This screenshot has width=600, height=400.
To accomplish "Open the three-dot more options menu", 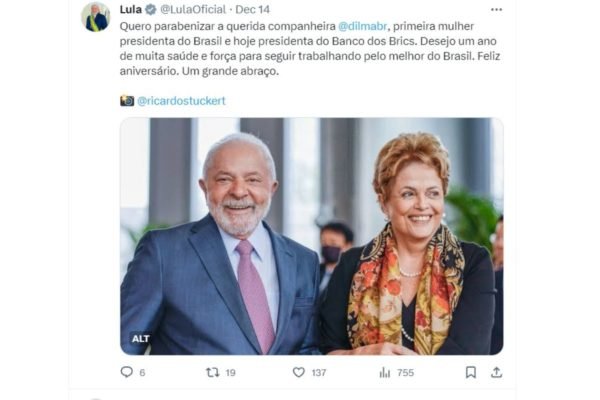I will [x=496, y=10].
